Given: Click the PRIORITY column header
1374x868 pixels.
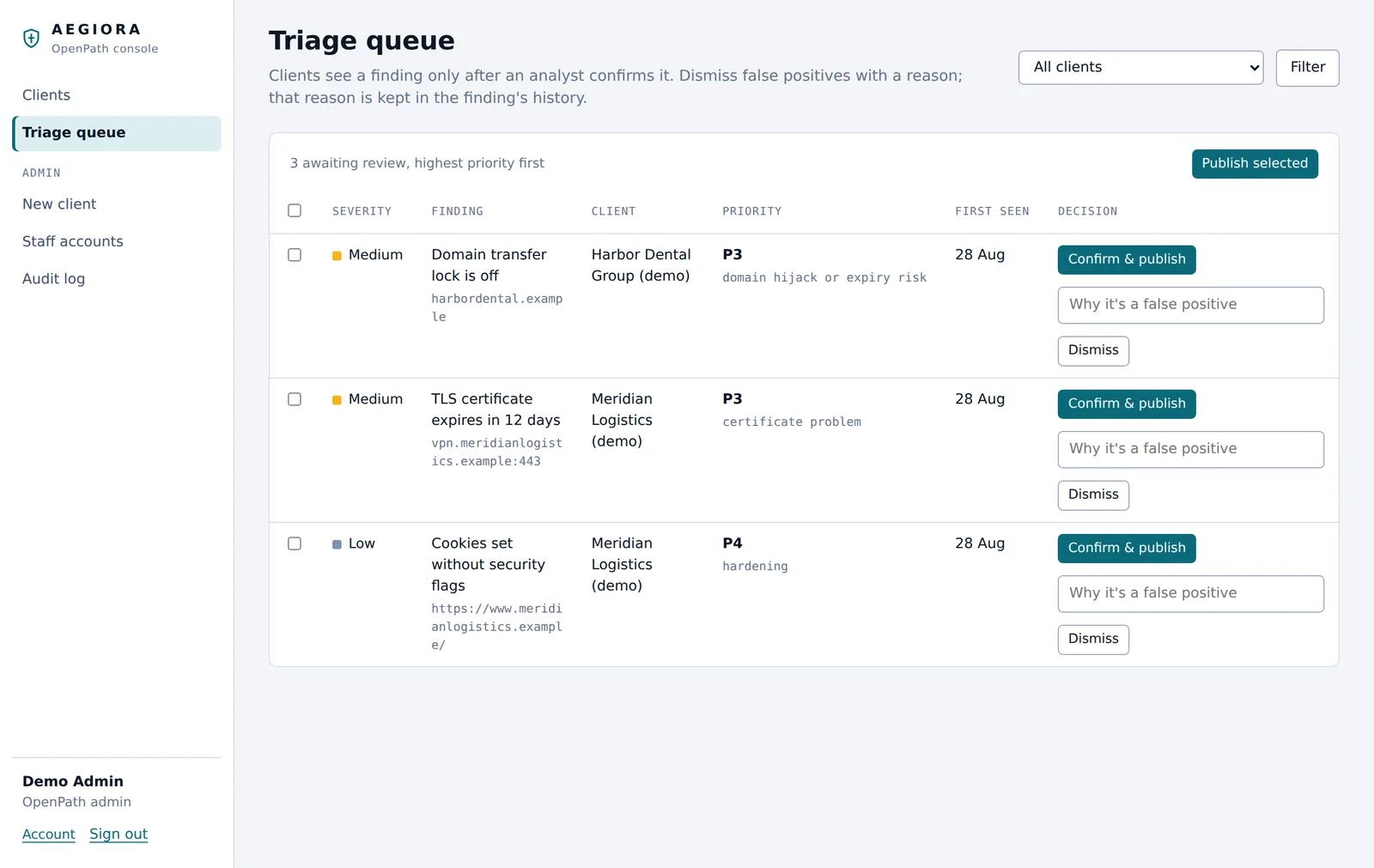Looking at the screenshot, I should (x=751, y=211).
